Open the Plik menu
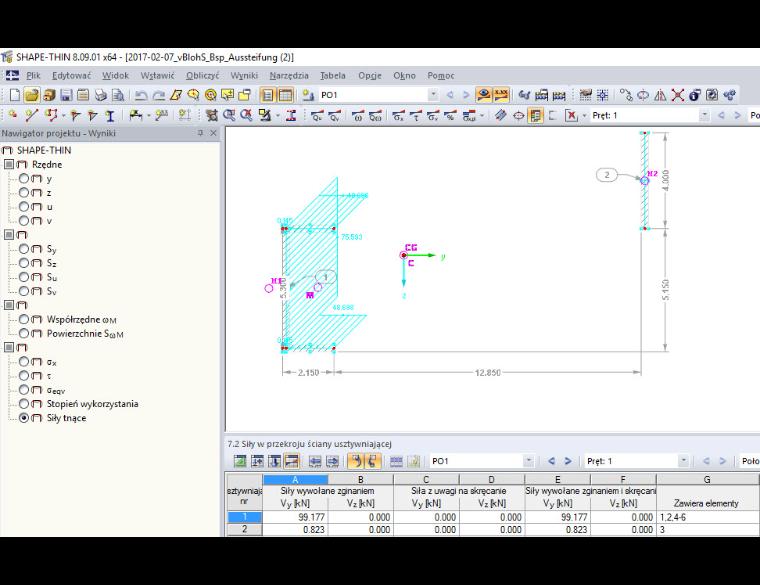Screen dimensions: 760x585 point(33,76)
